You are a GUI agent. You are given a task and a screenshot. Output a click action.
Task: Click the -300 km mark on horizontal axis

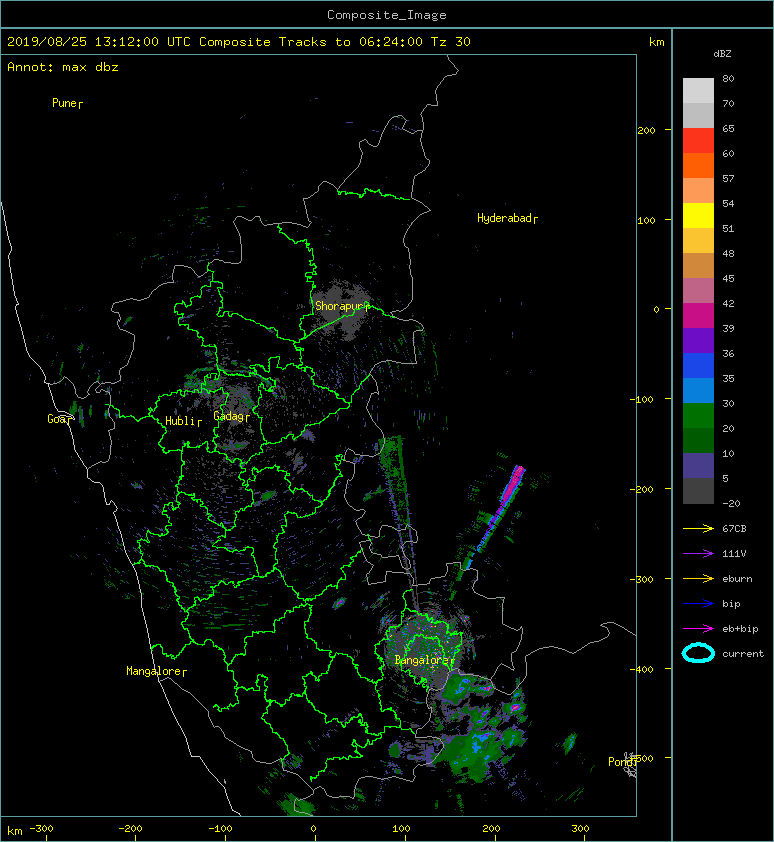(41, 829)
